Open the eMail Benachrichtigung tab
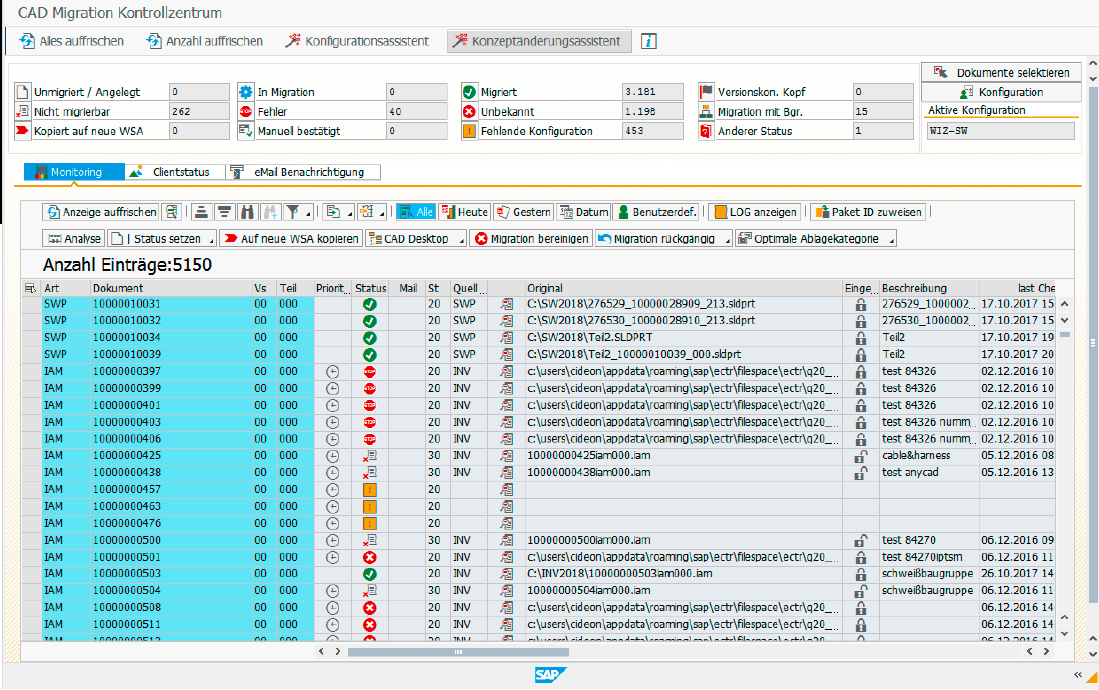Viewport: 1099px width, 690px height. click(303, 172)
